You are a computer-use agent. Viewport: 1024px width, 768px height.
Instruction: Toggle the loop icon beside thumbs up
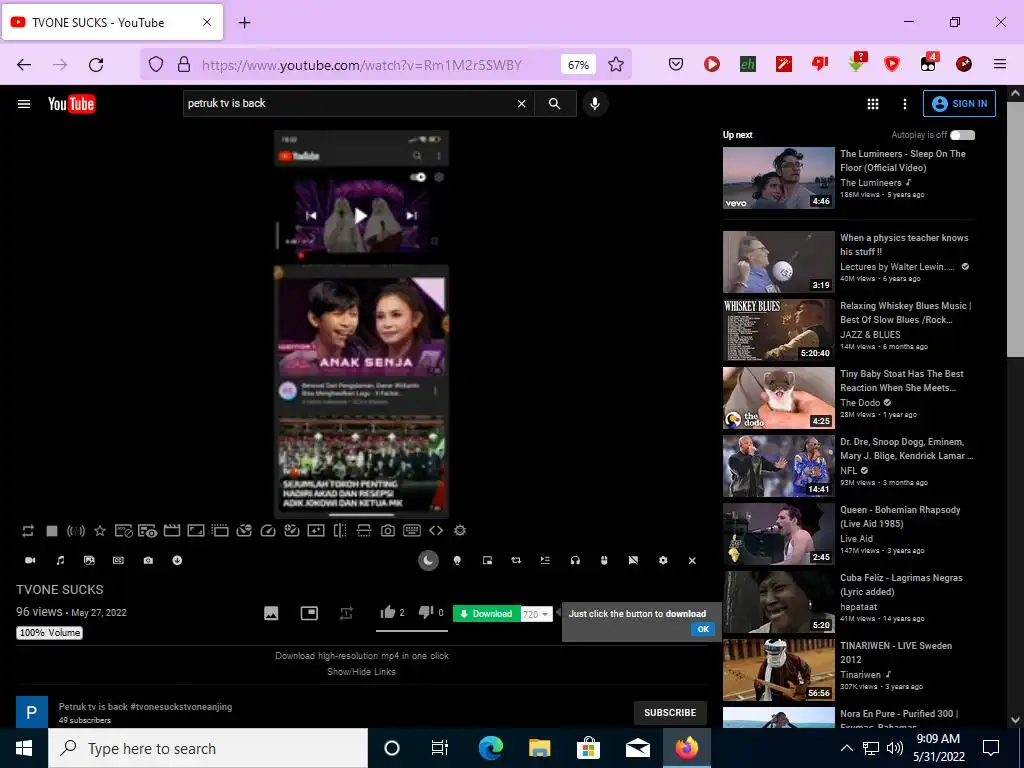click(346, 613)
